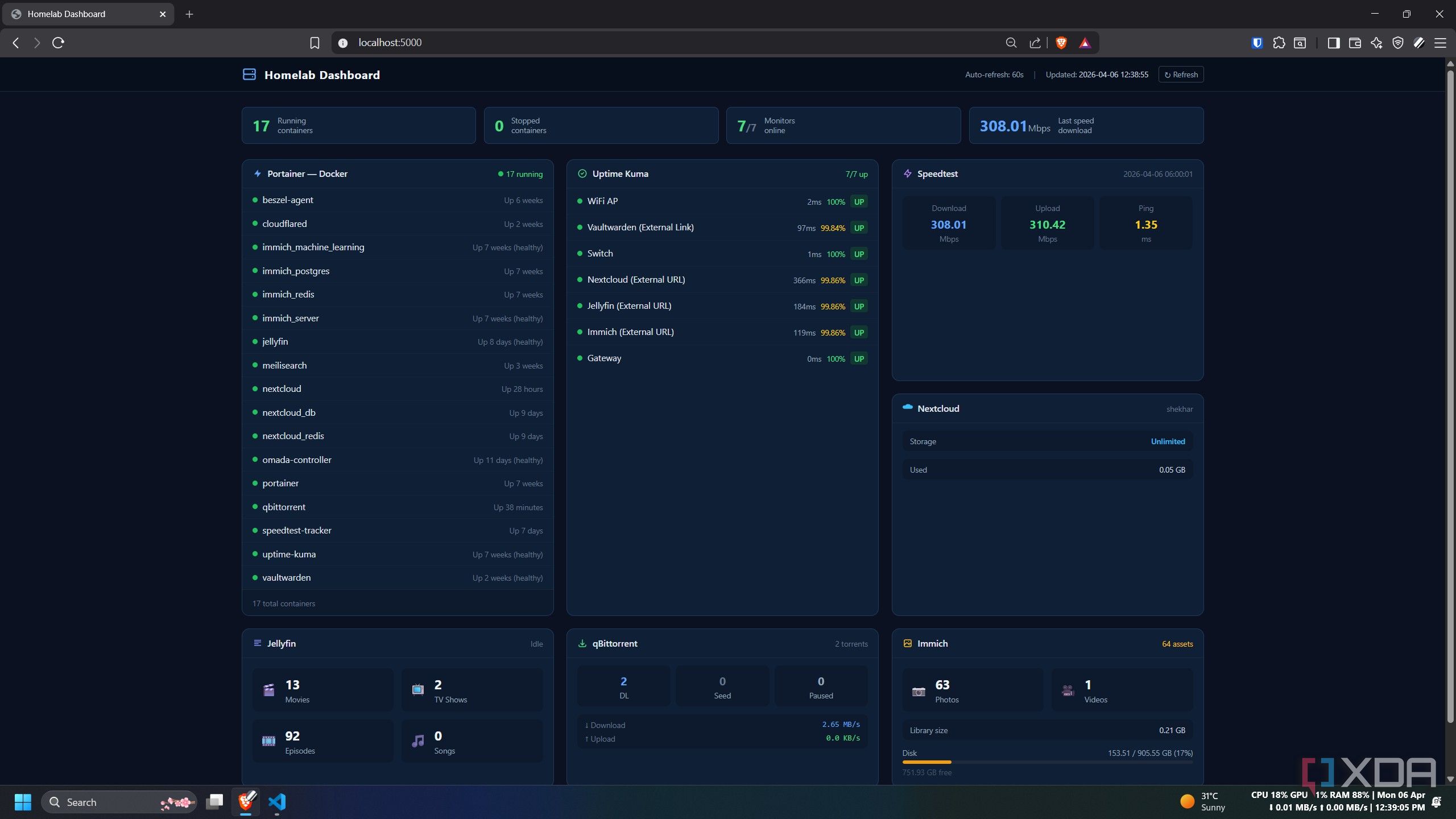Click the taskbar Search box
Image resolution: width=1456 pixels, height=819 pixels.
[x=119, y=802]
